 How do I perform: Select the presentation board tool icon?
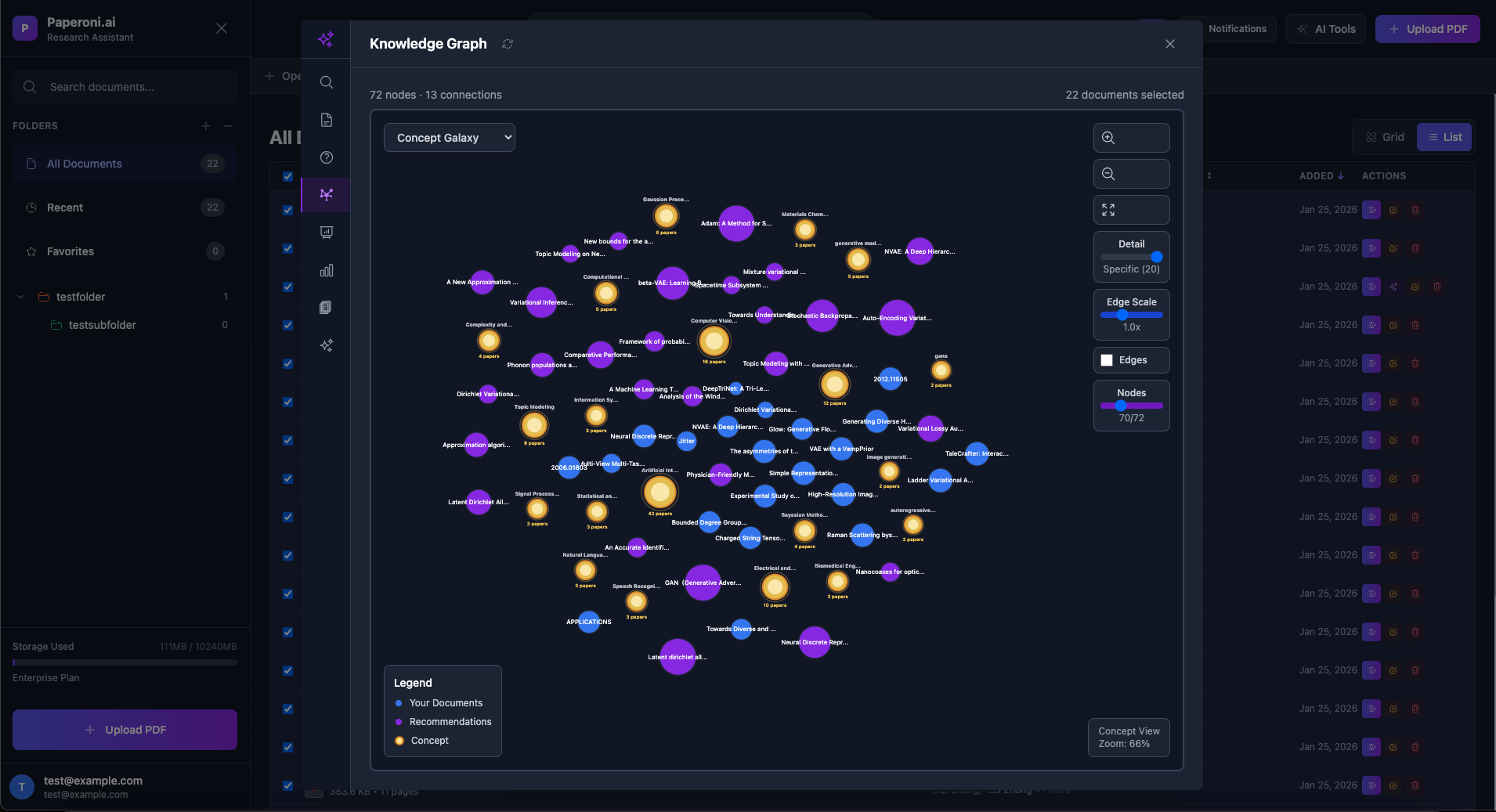pyautogui.click(x=326, y=233)
